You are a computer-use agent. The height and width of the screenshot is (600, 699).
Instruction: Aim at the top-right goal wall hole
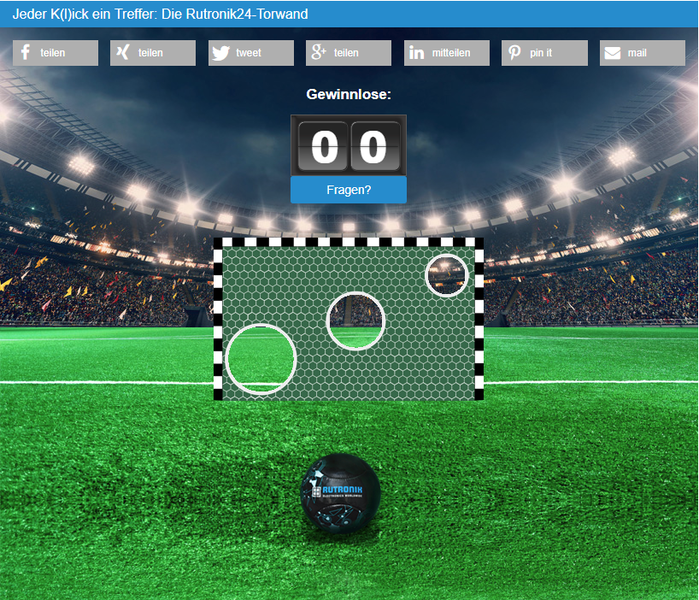447,275
